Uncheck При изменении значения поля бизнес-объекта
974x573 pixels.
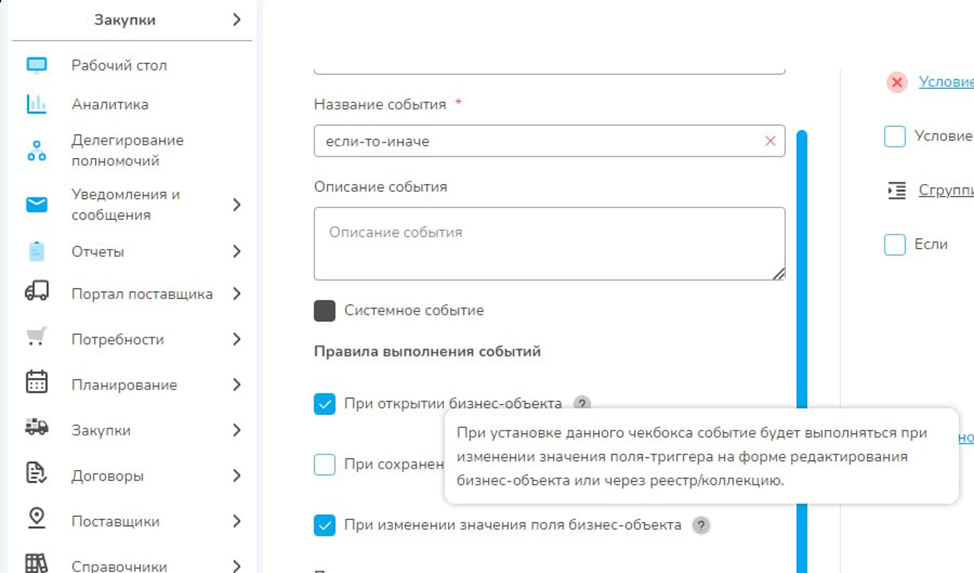(x=324, y=525)
